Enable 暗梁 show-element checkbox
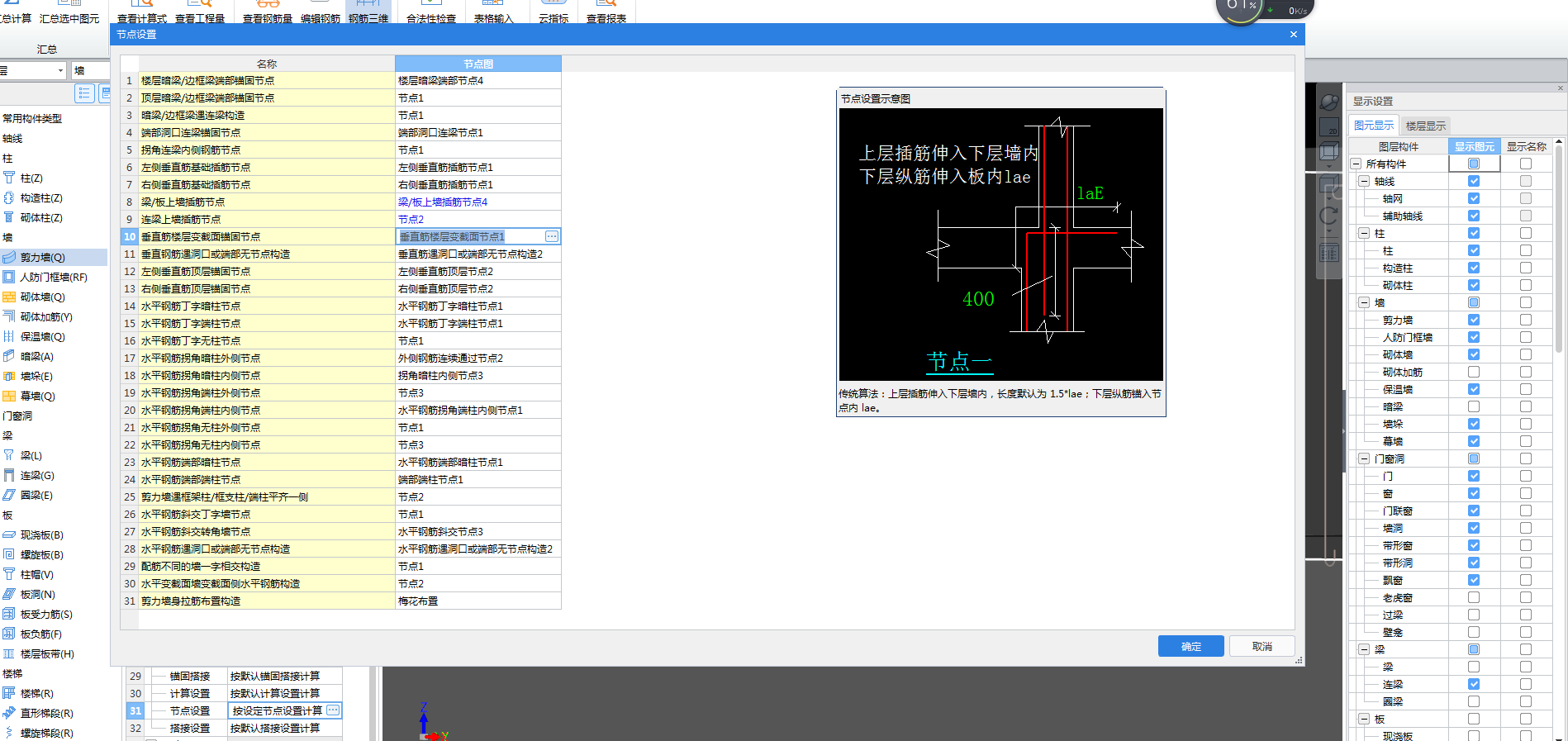This screenshot has width=1568, height=741. pyautogui.click(x=1474, y=406)
